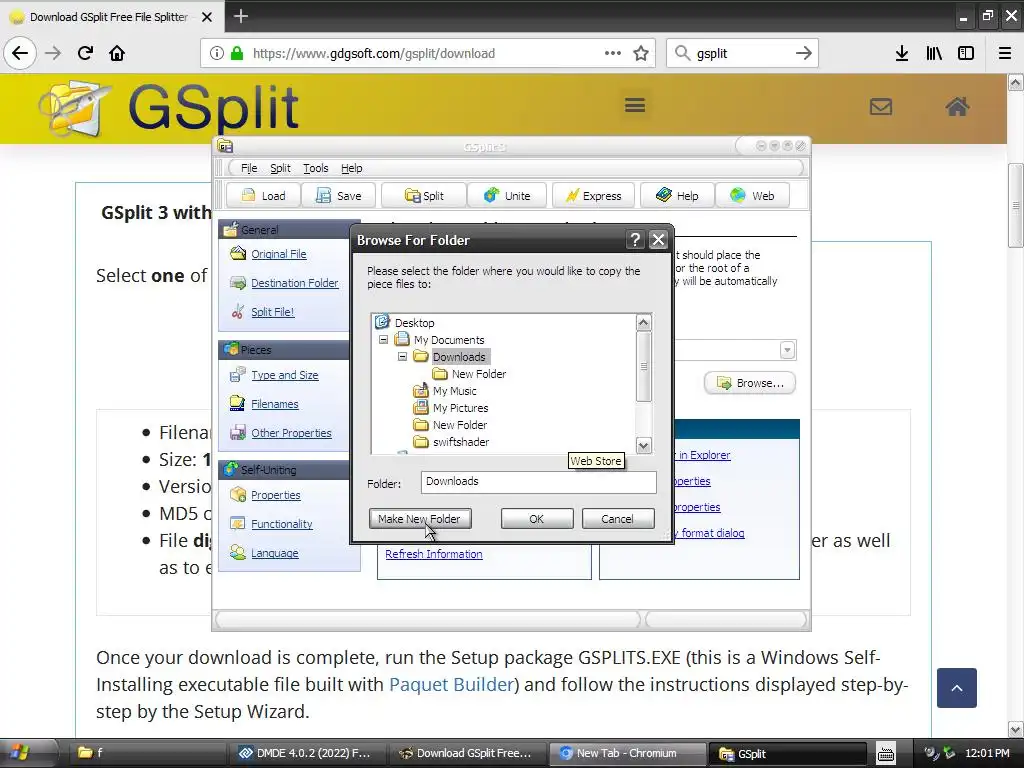
Task: Open the Language settings link
Action: (274, 552)
